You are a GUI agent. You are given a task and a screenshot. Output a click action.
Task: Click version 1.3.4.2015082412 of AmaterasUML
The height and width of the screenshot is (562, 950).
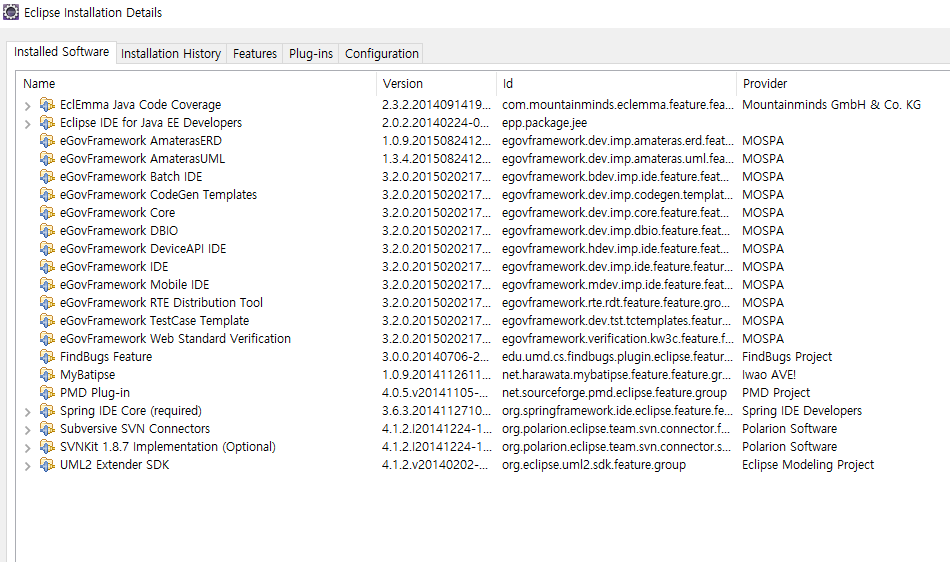click(436, 159)
